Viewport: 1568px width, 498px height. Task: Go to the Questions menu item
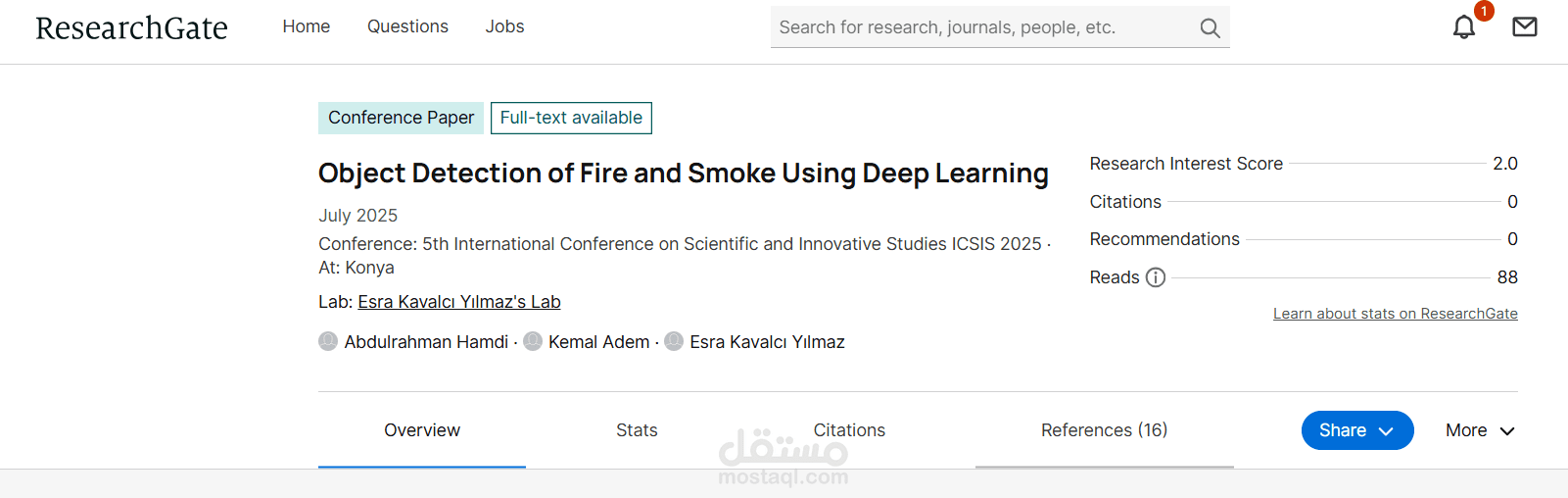coord(407,26)
